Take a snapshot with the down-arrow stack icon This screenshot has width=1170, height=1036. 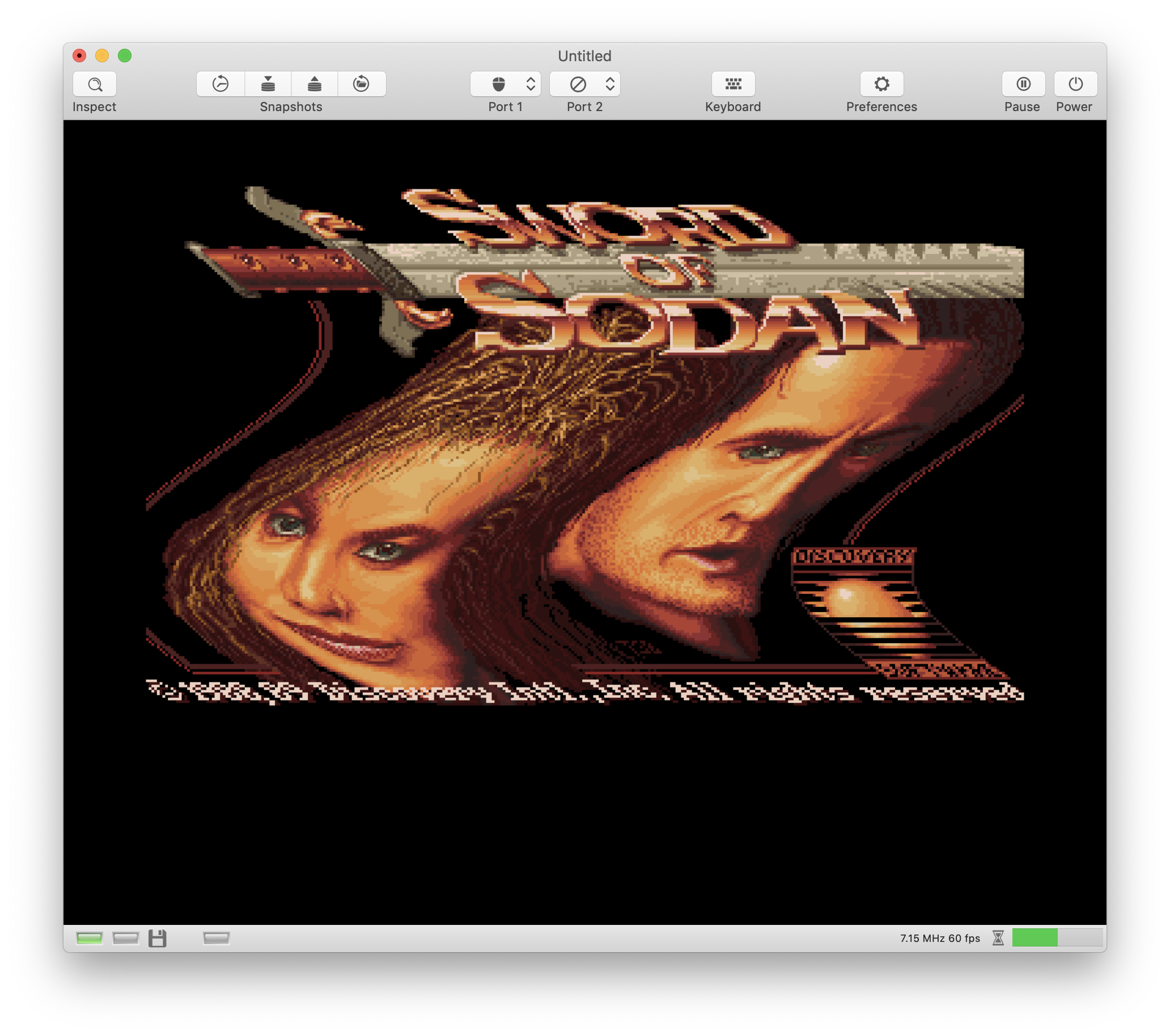[x=268, y=84]
